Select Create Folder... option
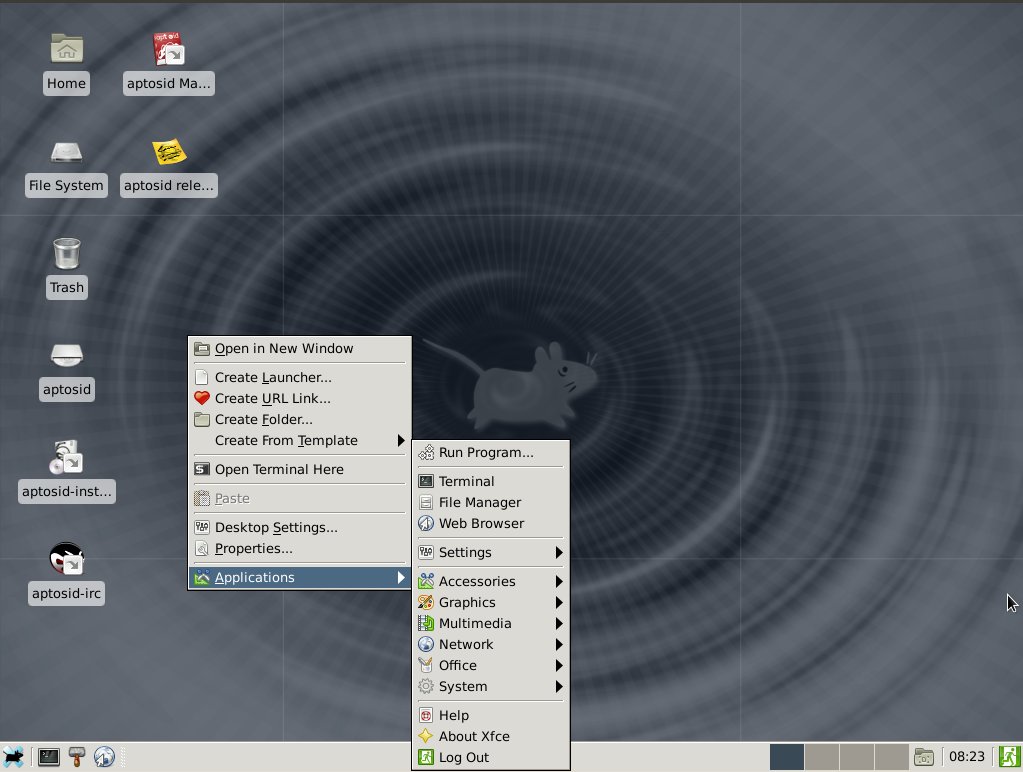This screenshot has height=772, width=1023. [299, 420]
